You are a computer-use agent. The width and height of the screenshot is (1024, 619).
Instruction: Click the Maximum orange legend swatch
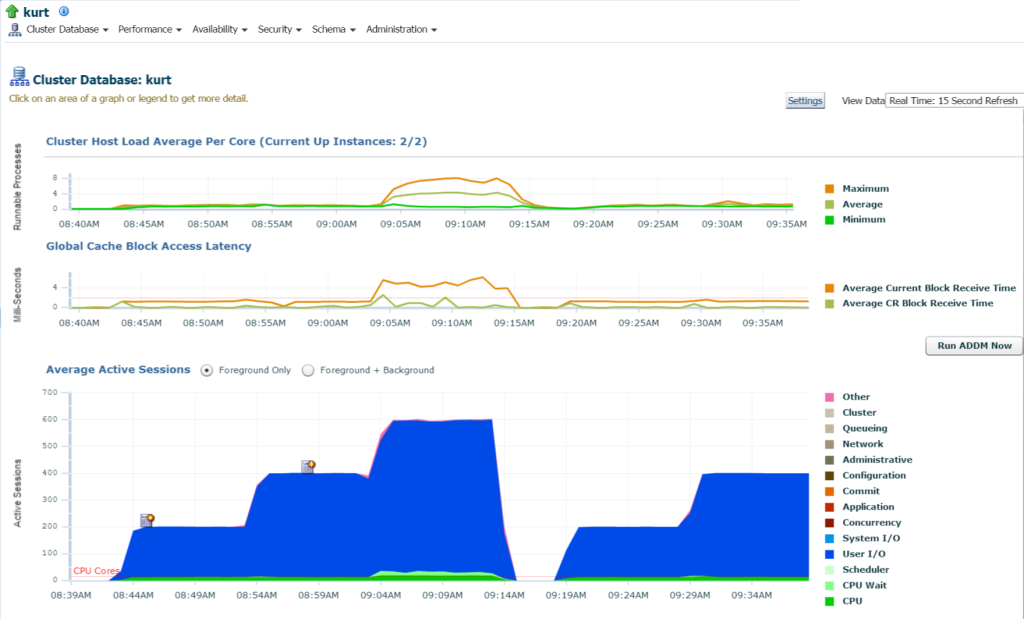[x=829, y=189]
